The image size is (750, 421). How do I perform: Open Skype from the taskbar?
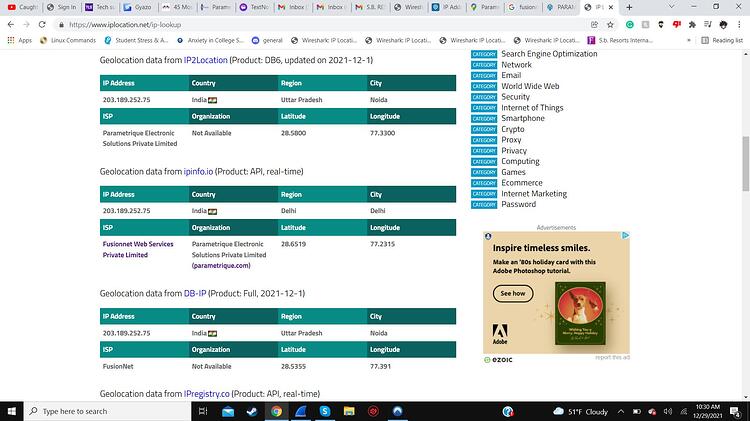coord(325,411)
